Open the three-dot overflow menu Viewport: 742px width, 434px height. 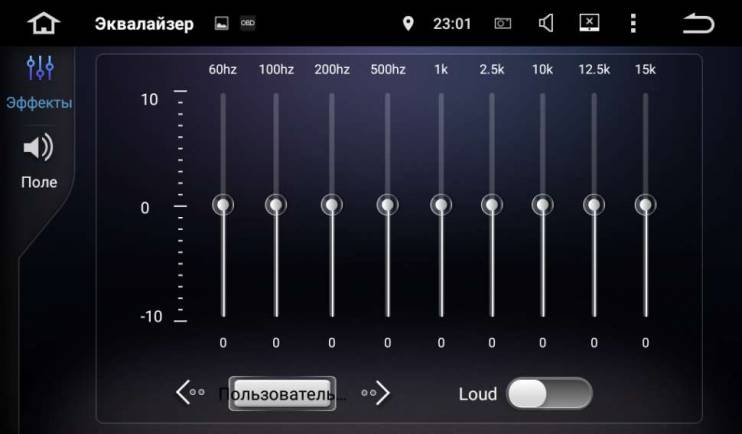point(633,23)
